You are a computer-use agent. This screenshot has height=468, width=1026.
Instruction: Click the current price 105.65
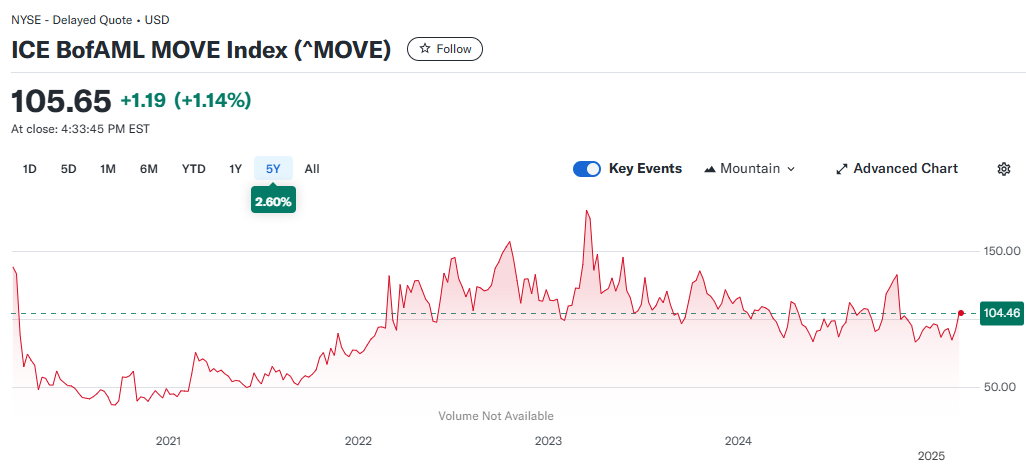click(x=62, y=101)
